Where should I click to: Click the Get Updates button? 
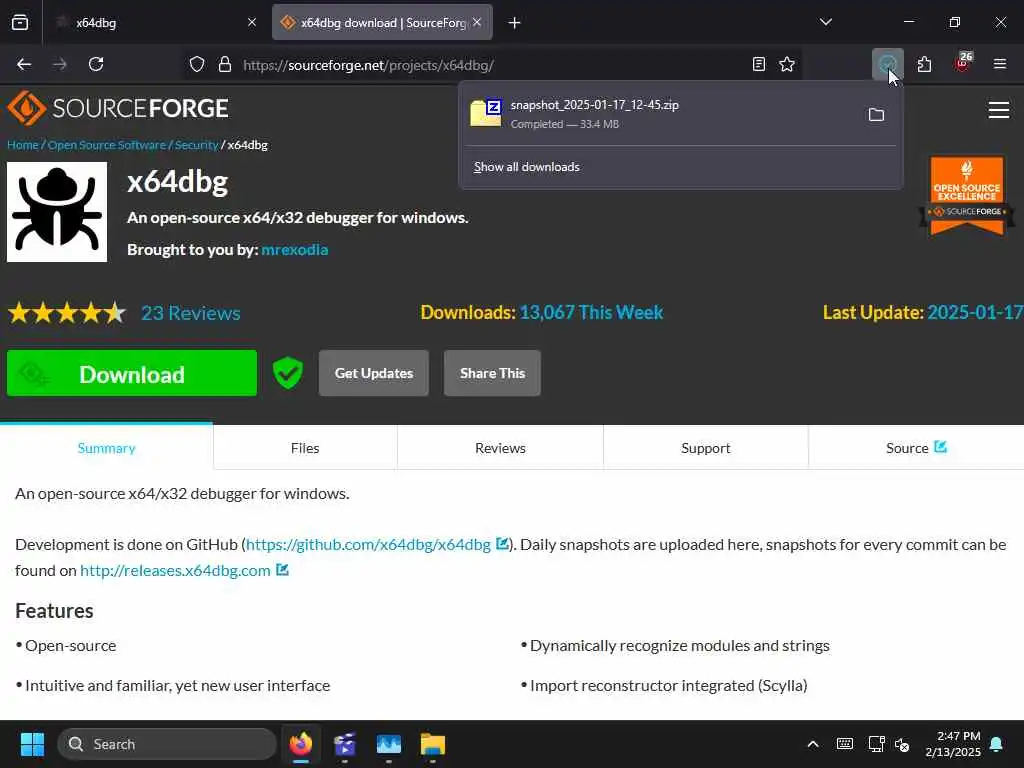374,373
